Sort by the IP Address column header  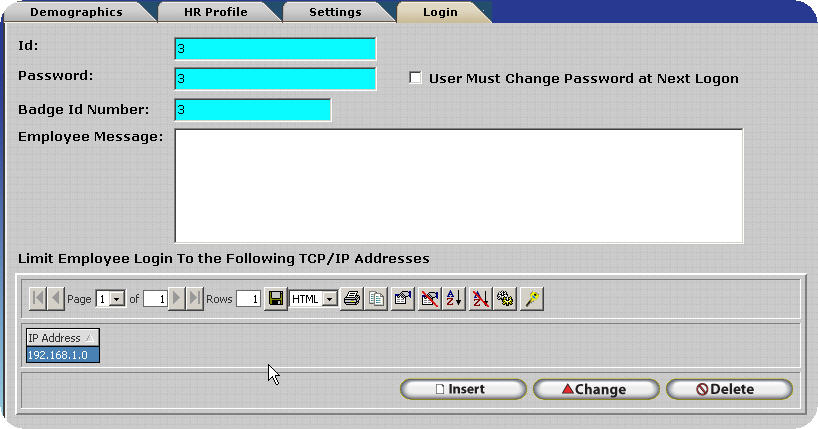click(x=62, y=338)
